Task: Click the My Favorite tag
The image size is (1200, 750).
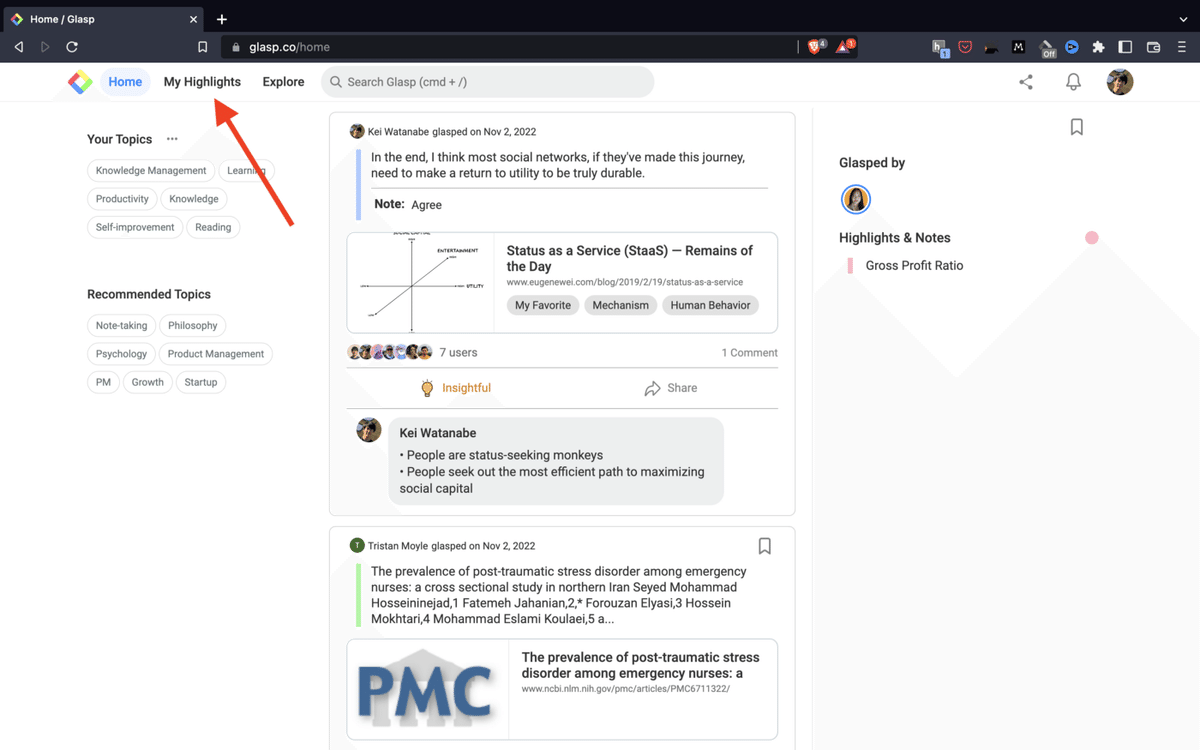Action: coord(543,306)
